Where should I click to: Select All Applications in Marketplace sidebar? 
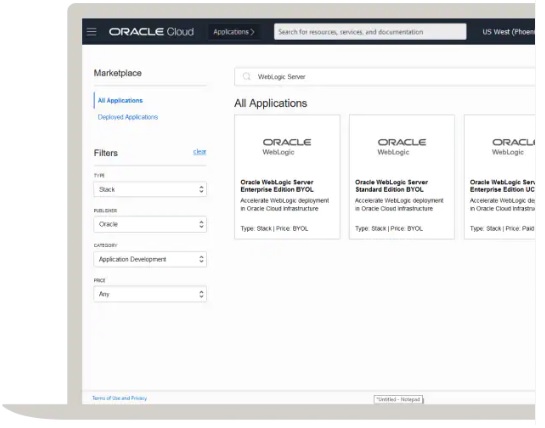pos(120,100)
